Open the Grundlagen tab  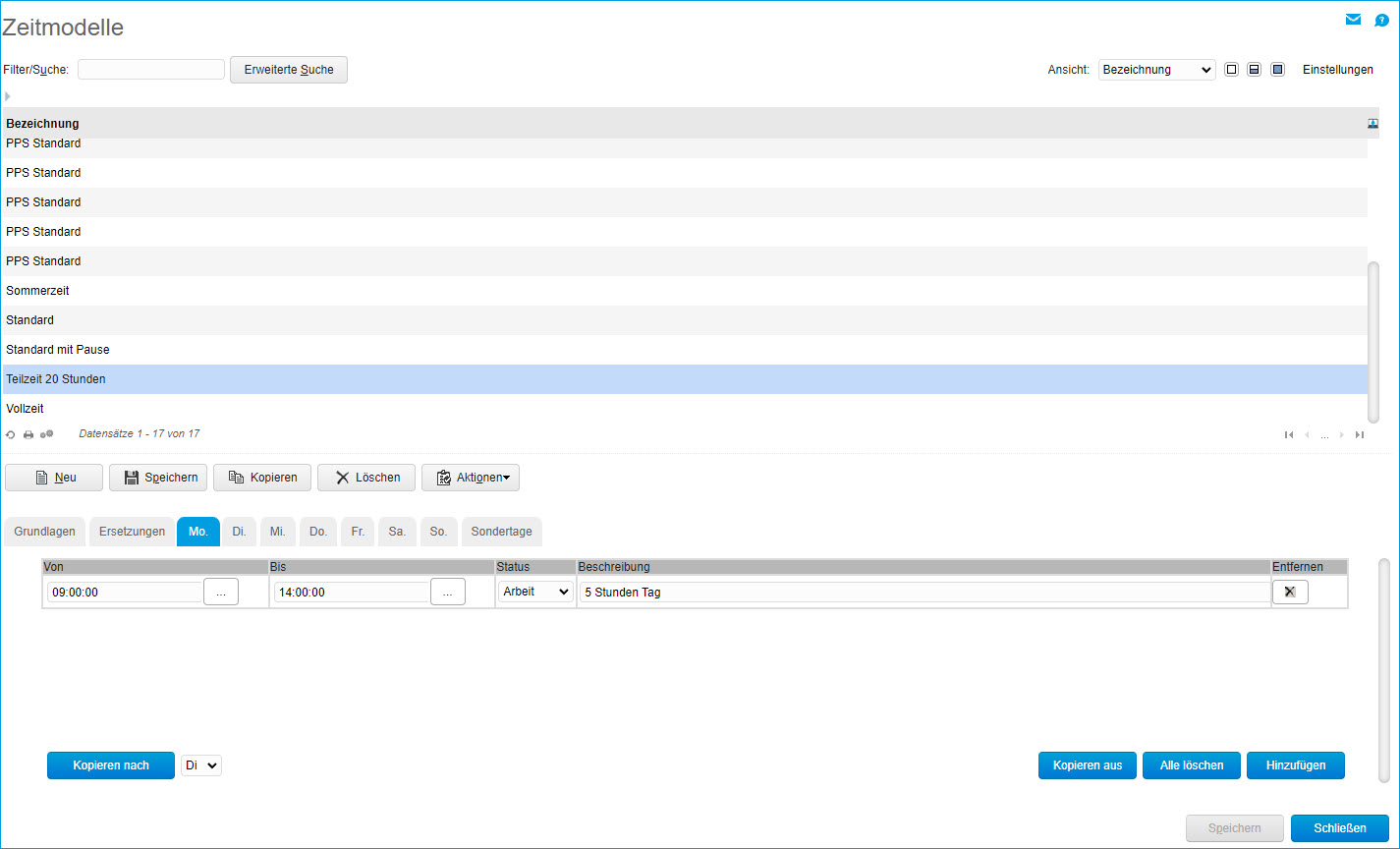point(45,532)
